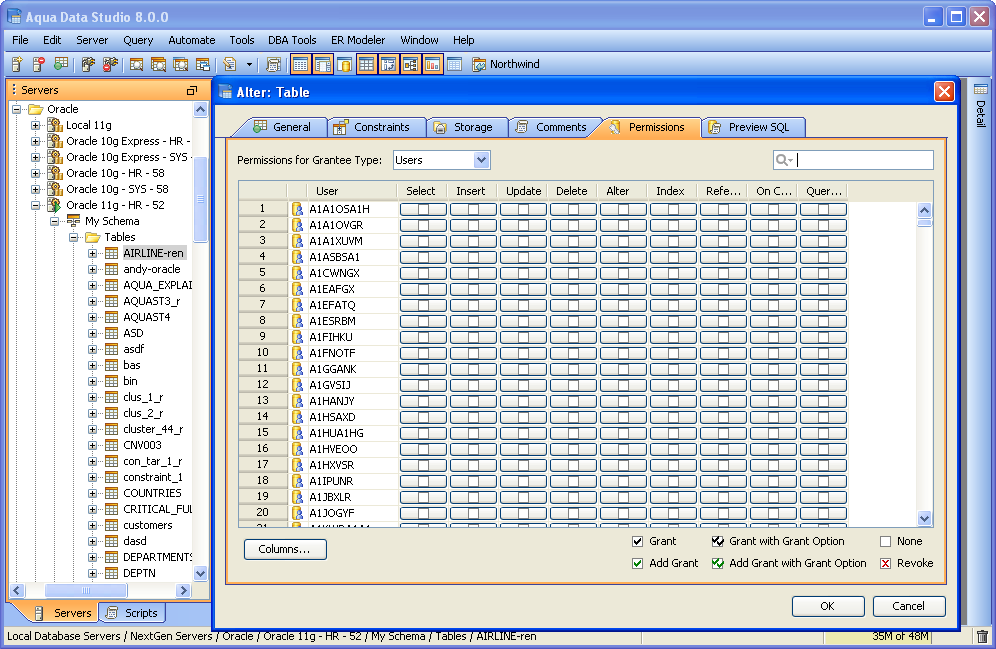Toggle the Revoke legend checkbox
The height and width of the screenshot is (649, 996).
click(885, 563)
